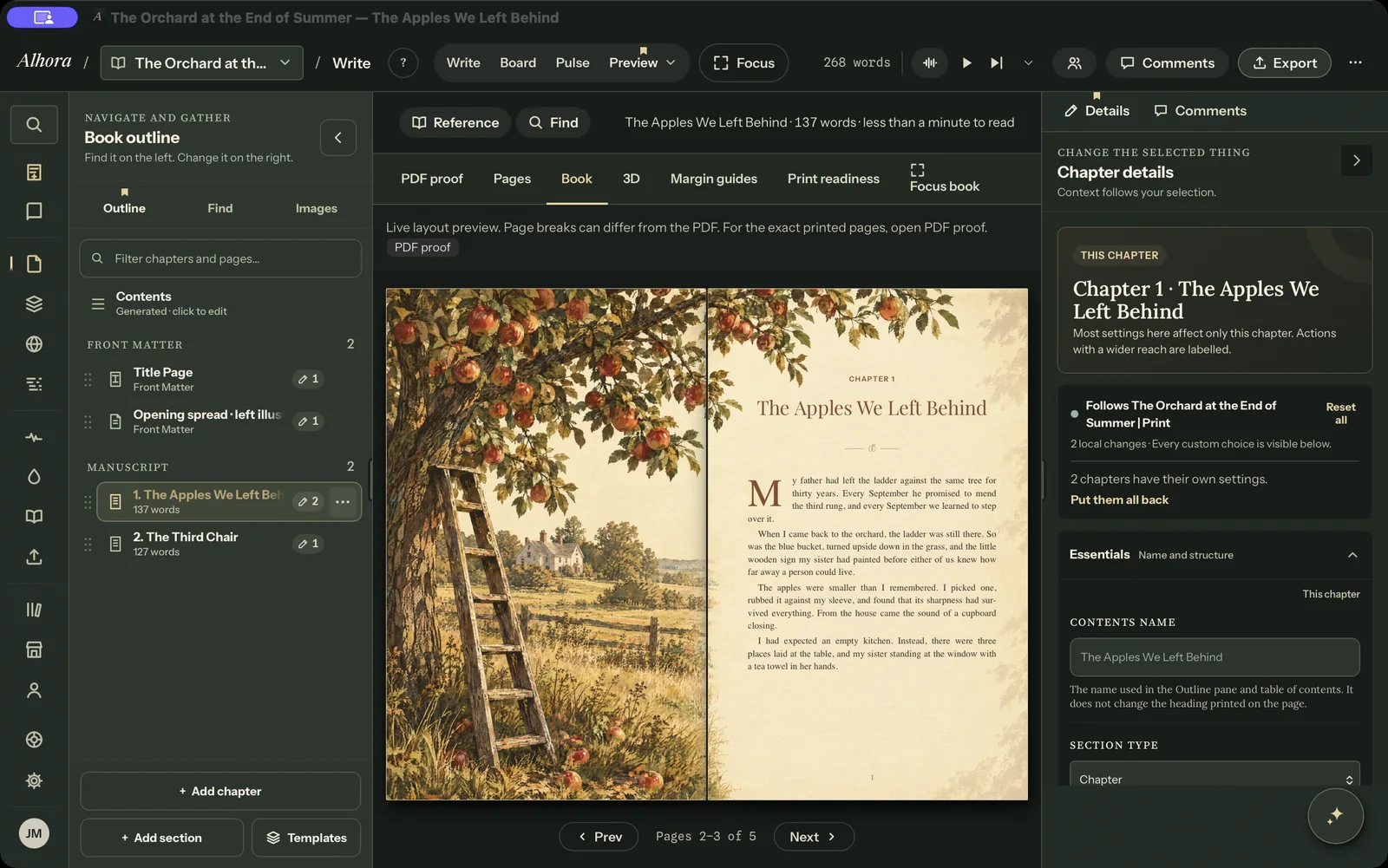Viewport: 1388px width, 868px height.
Task: Collapse the Book outline panel
Action: (x=338, y=138)
